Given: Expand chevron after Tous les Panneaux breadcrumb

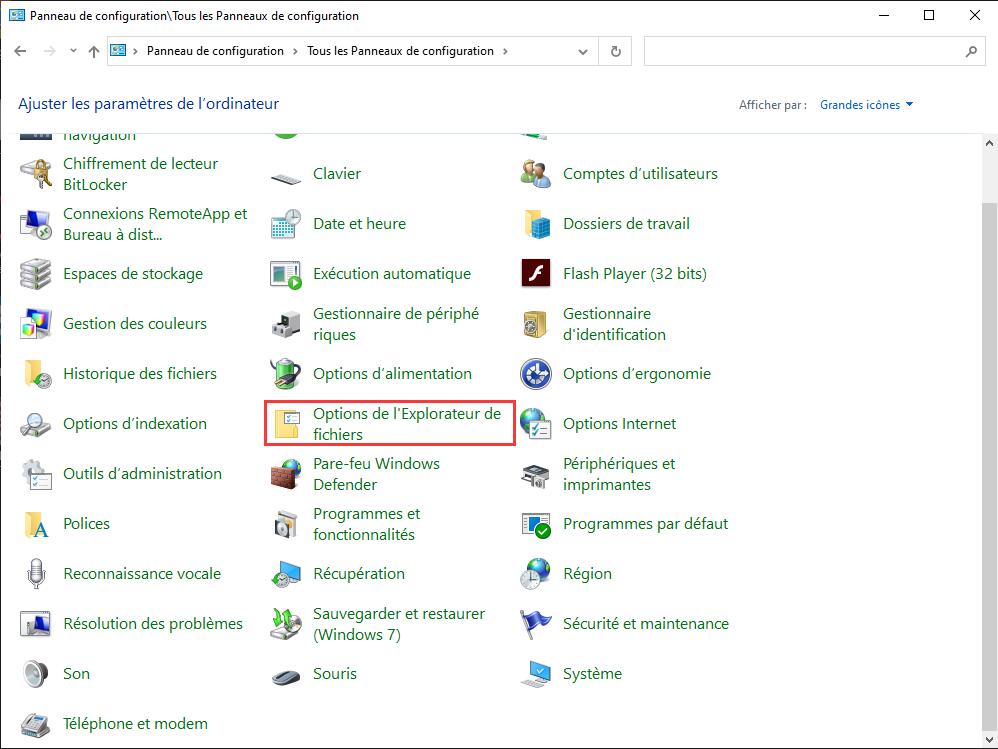Looking at the screenshot, I should coord(505,52).
